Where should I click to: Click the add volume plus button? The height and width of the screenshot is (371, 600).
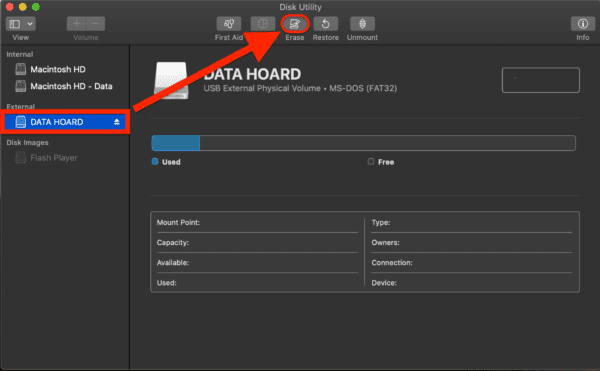point(77,24)
